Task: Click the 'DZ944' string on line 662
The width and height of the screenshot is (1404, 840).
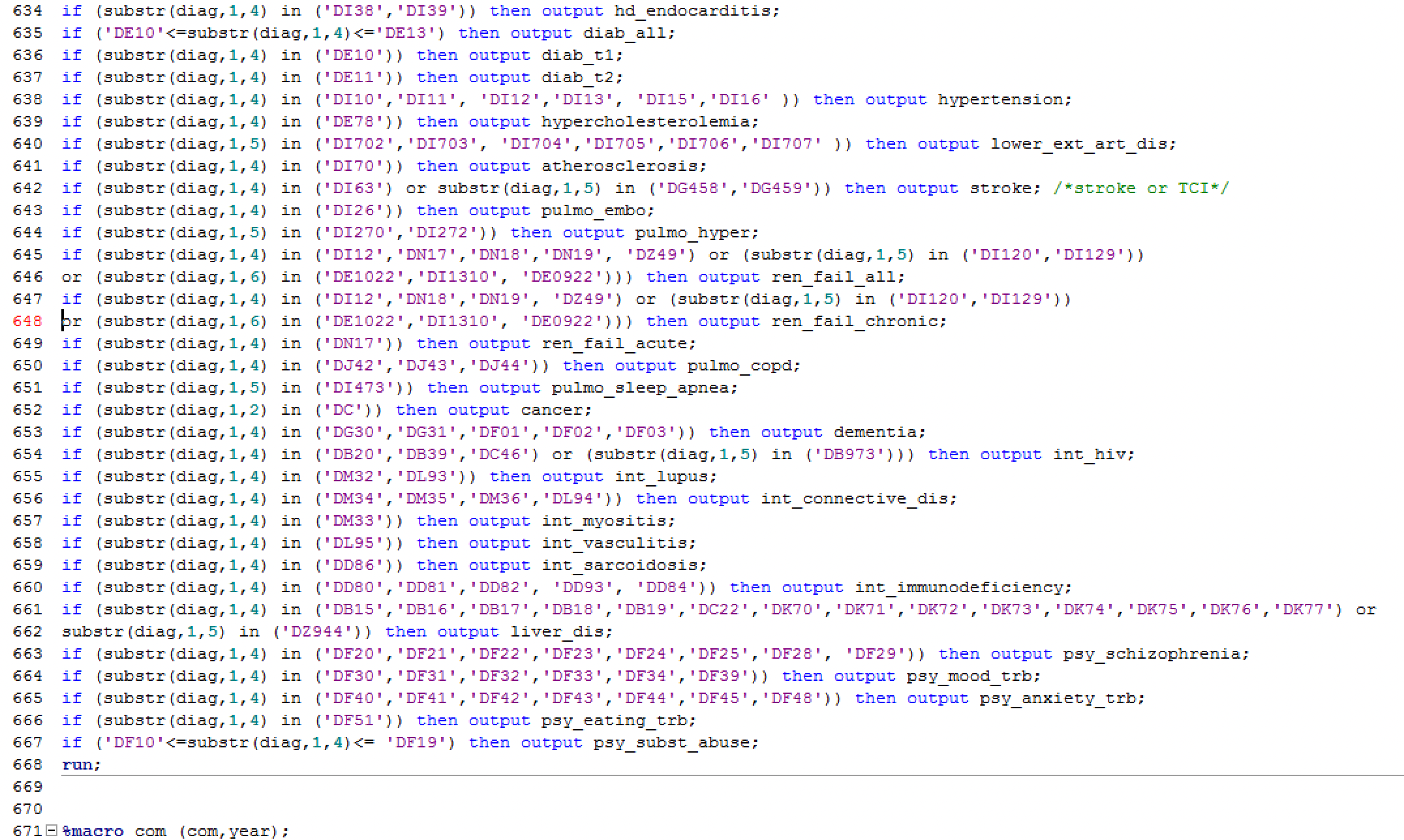Action: tap(316, 632)
